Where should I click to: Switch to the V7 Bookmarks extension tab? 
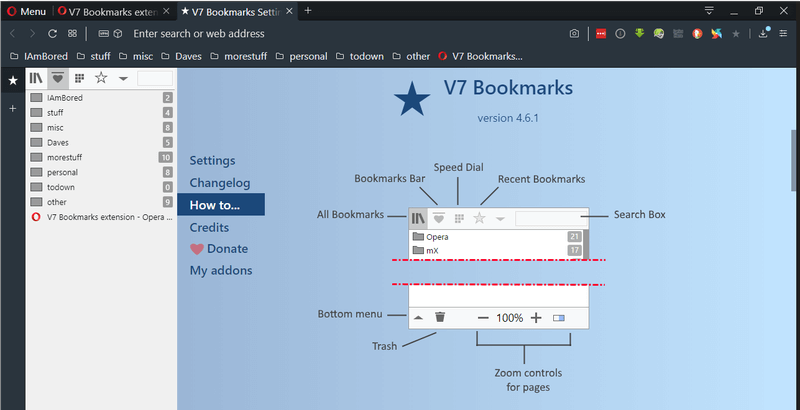click(114, 11)
